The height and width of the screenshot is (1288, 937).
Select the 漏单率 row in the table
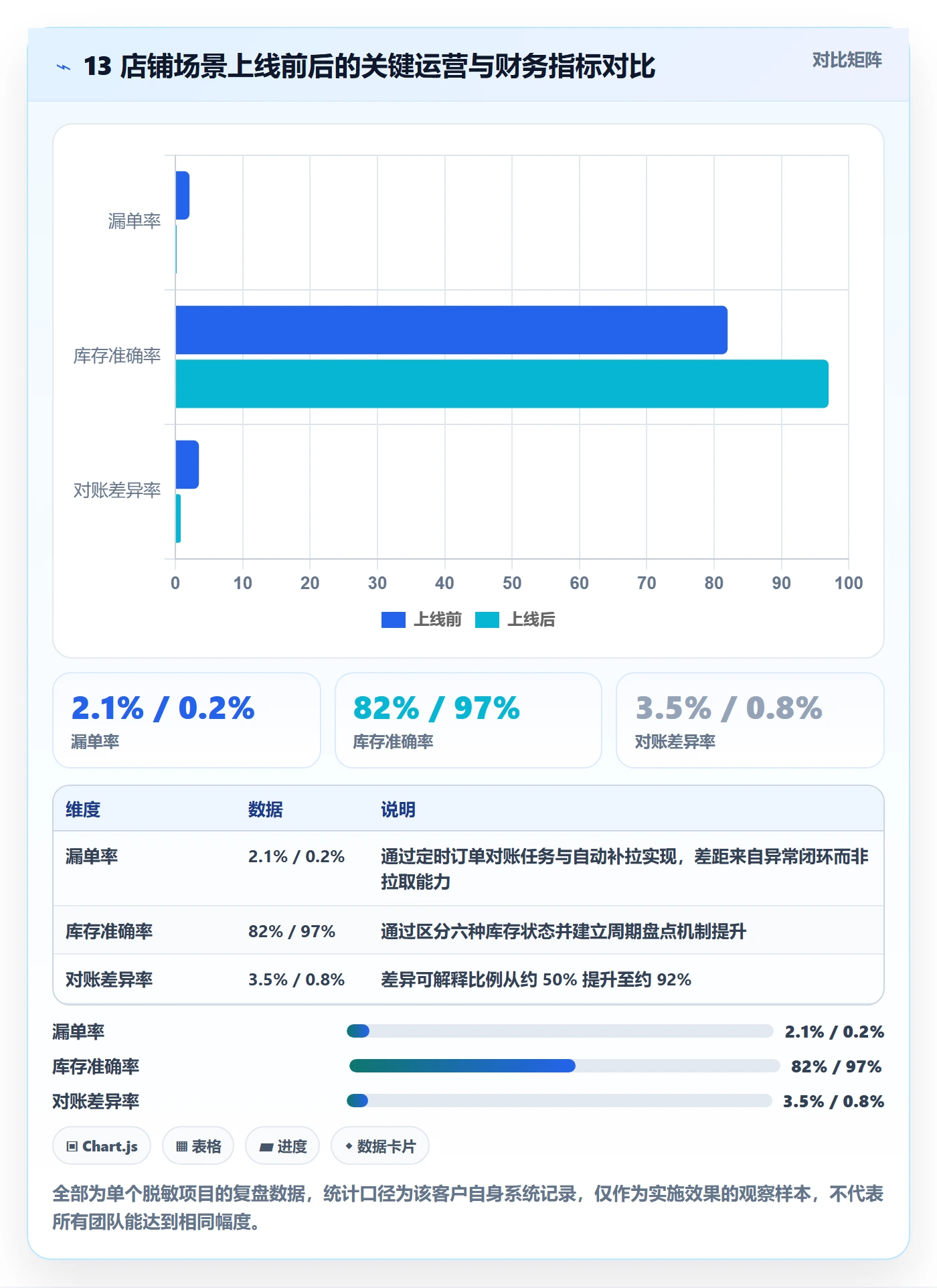[x=468, y=868]
